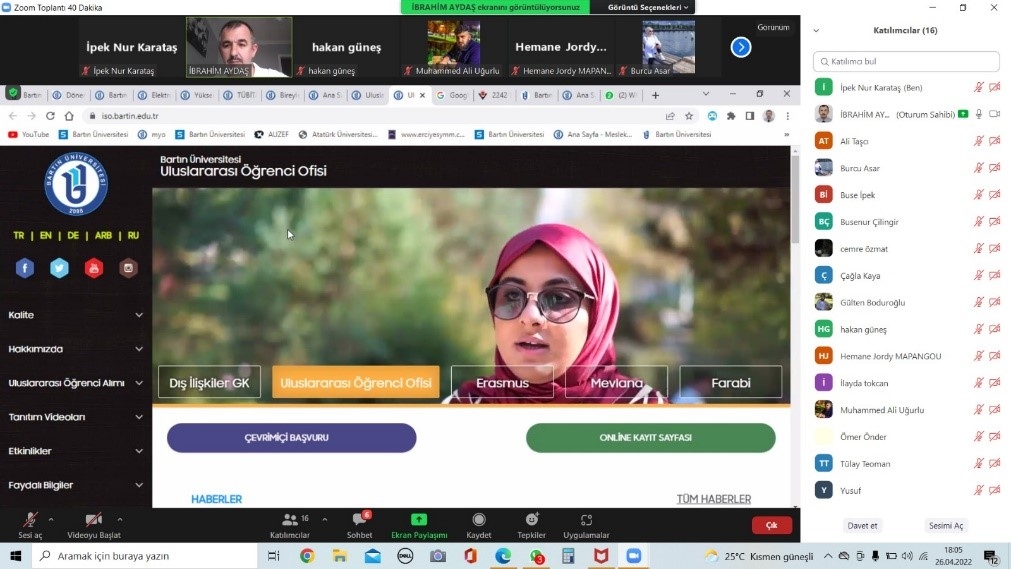
Task: Open Sohbet chat in Zoom toolbar
Action: click(x=359, y=525)
